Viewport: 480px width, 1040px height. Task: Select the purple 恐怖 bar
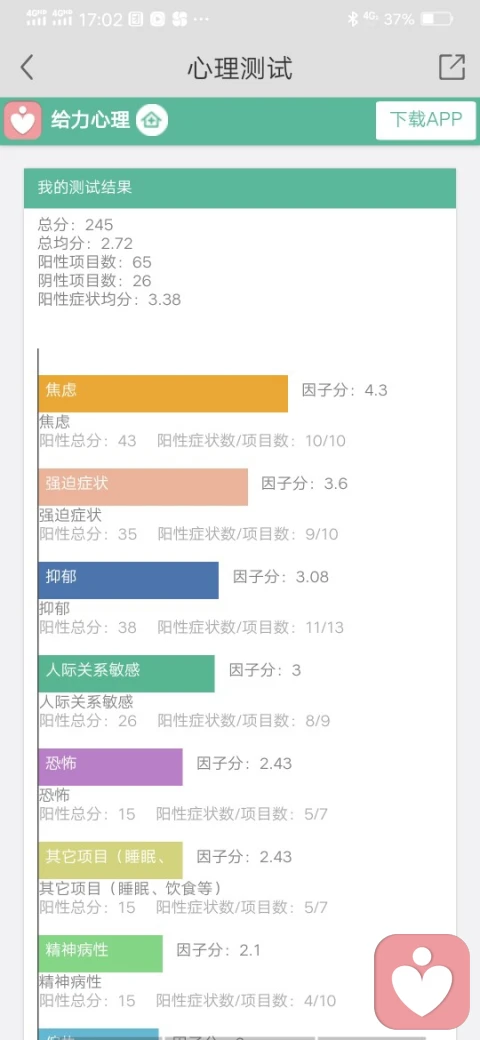click(110, 767)
